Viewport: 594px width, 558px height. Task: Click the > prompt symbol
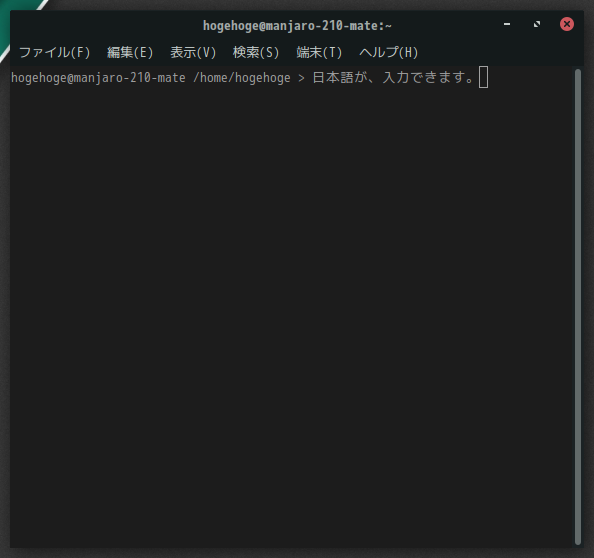(x=301, y=78)
